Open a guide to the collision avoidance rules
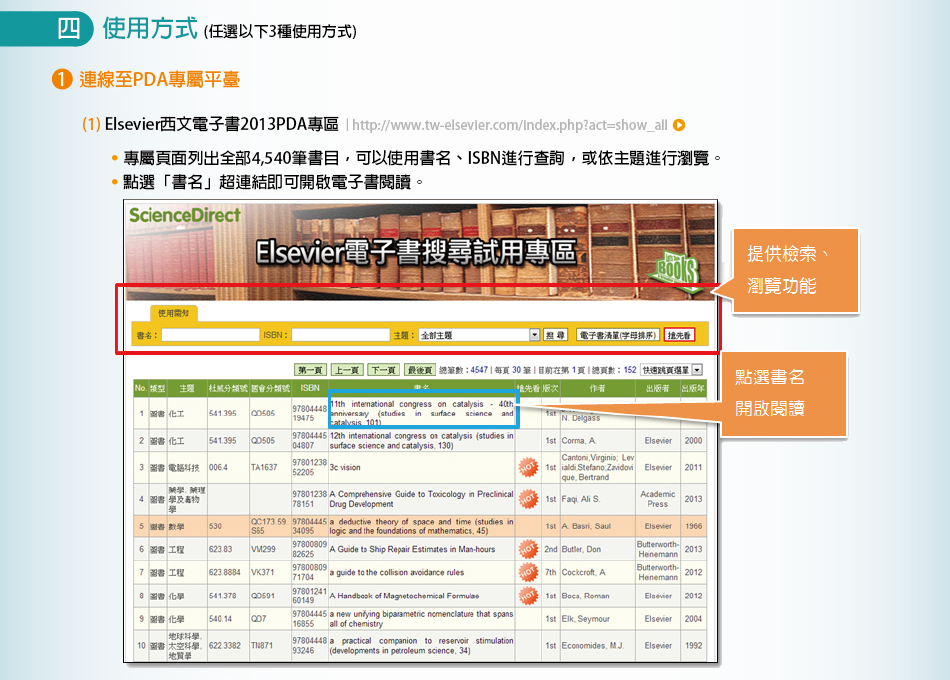 click(397, 572)
